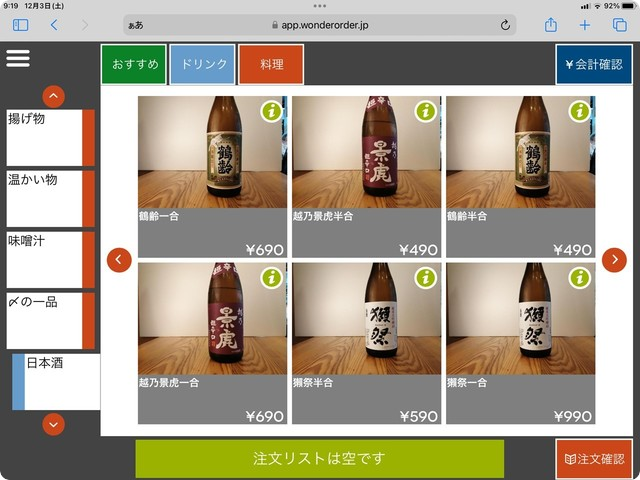The height and width of the screenshot is (480, 640).
Task: Tap the 注文リストは空です order bar
Action: pyautogui.click(x=320, y=458)
